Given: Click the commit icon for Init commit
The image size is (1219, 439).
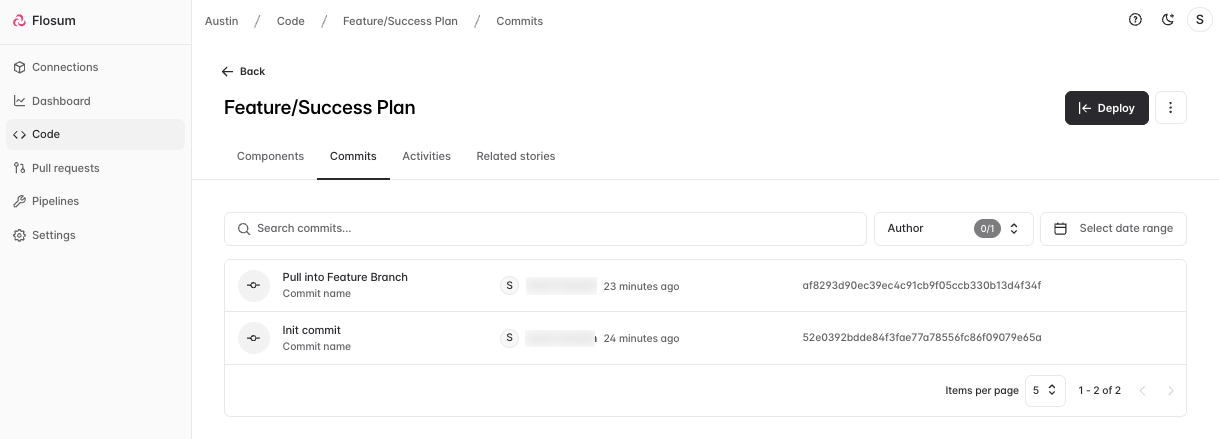Looking at the screenshot, I should coord(254,338).
